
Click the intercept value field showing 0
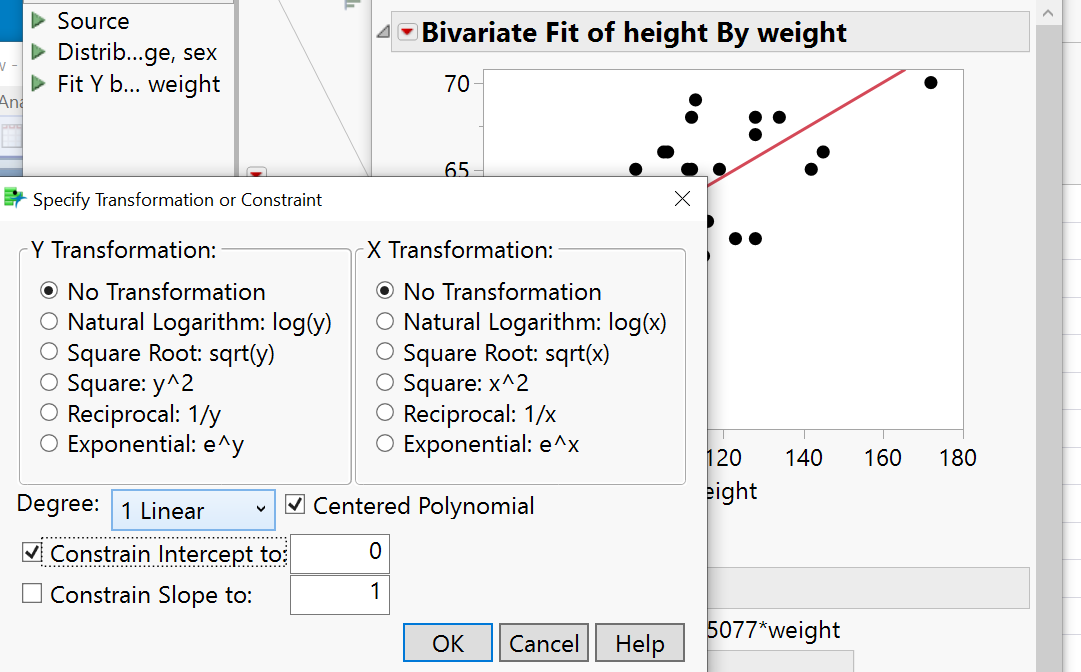tap(340, 553)
